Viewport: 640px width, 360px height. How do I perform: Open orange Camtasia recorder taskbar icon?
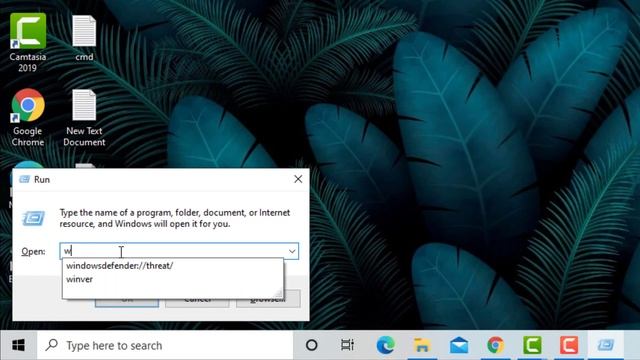[569, 345]
